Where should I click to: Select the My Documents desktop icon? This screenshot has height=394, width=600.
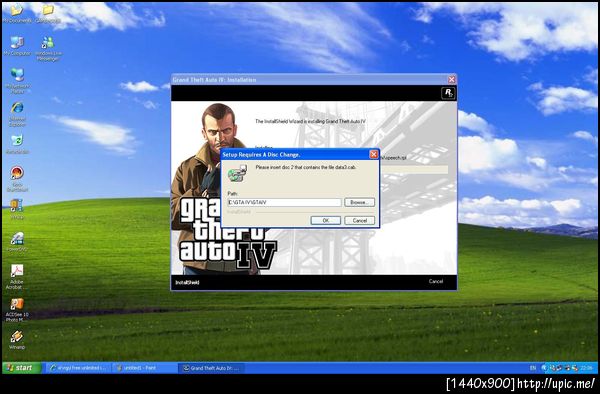tap(17, 14)
